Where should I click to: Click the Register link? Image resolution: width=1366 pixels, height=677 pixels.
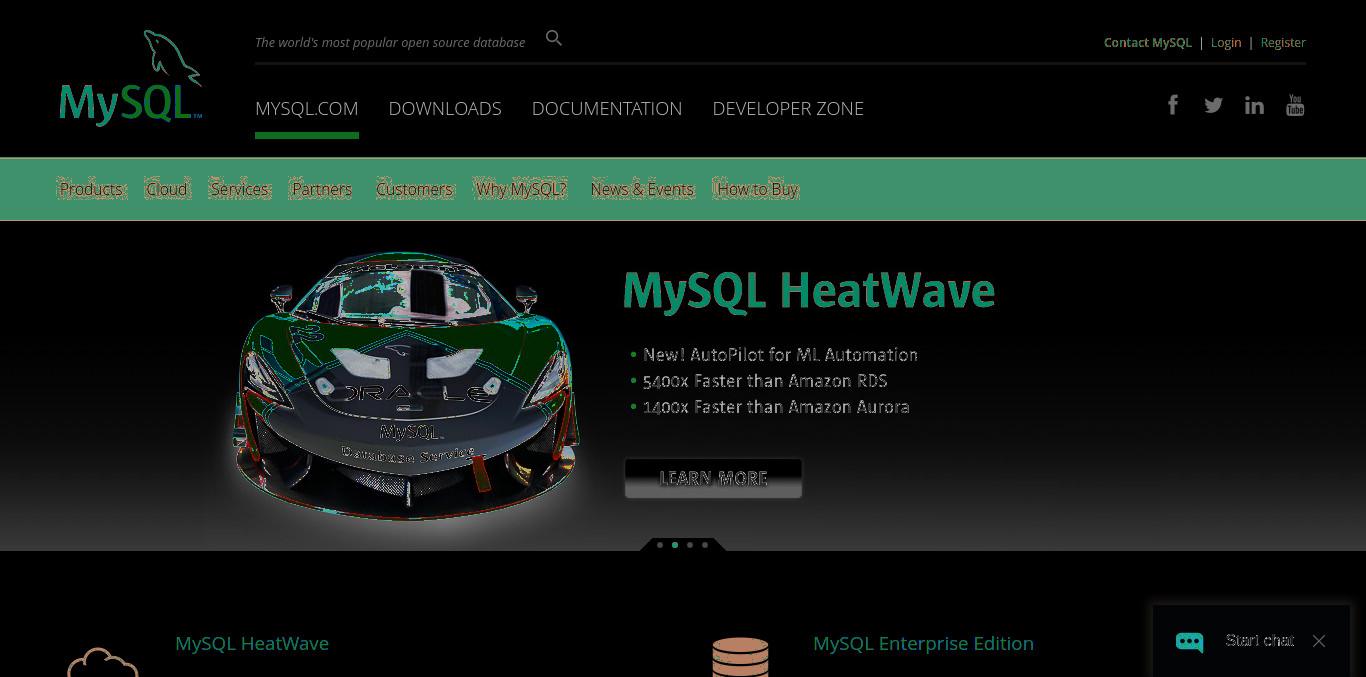(1283, 42)
